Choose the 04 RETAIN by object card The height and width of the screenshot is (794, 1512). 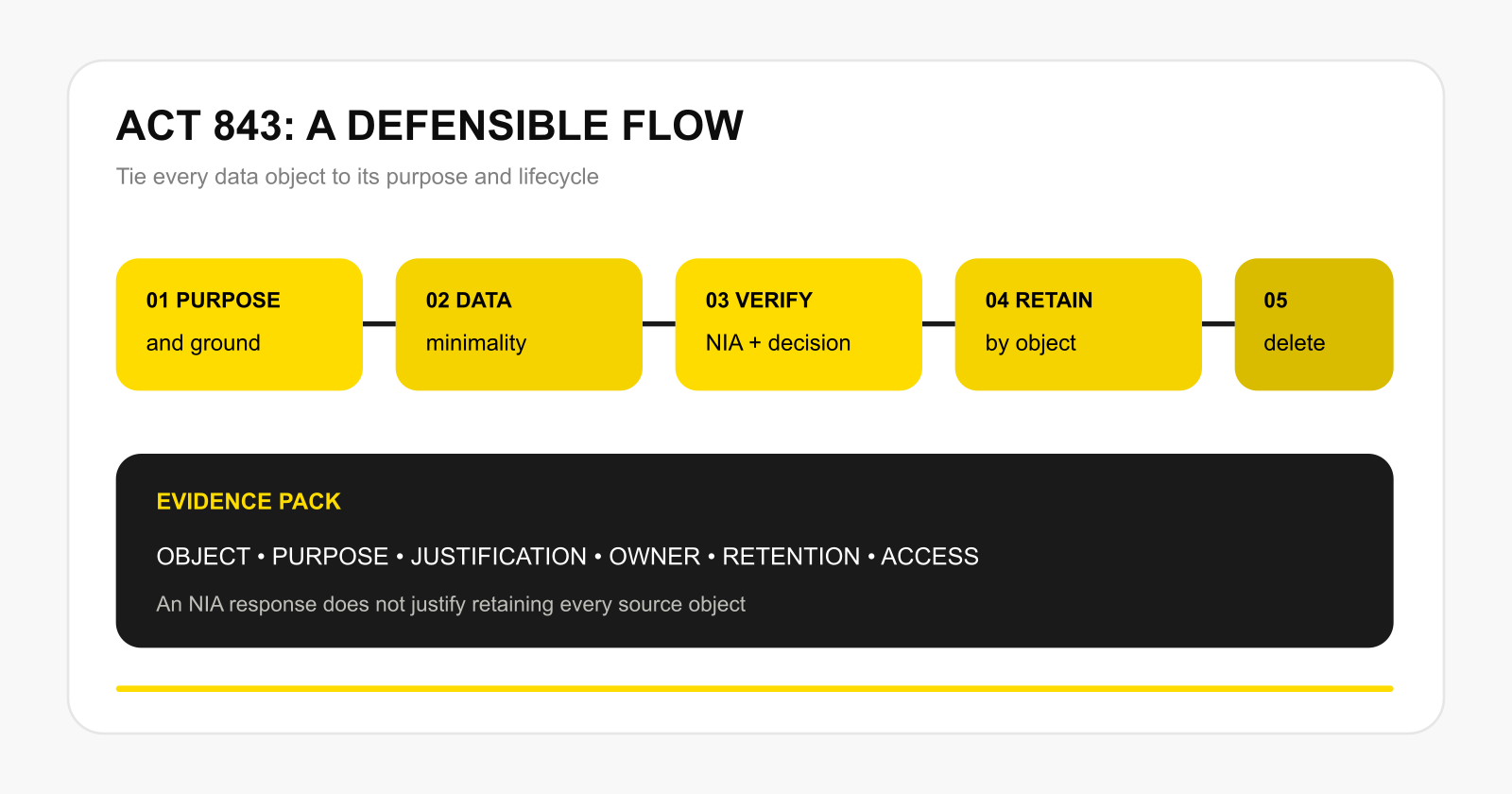click(x=1078, y=324)
